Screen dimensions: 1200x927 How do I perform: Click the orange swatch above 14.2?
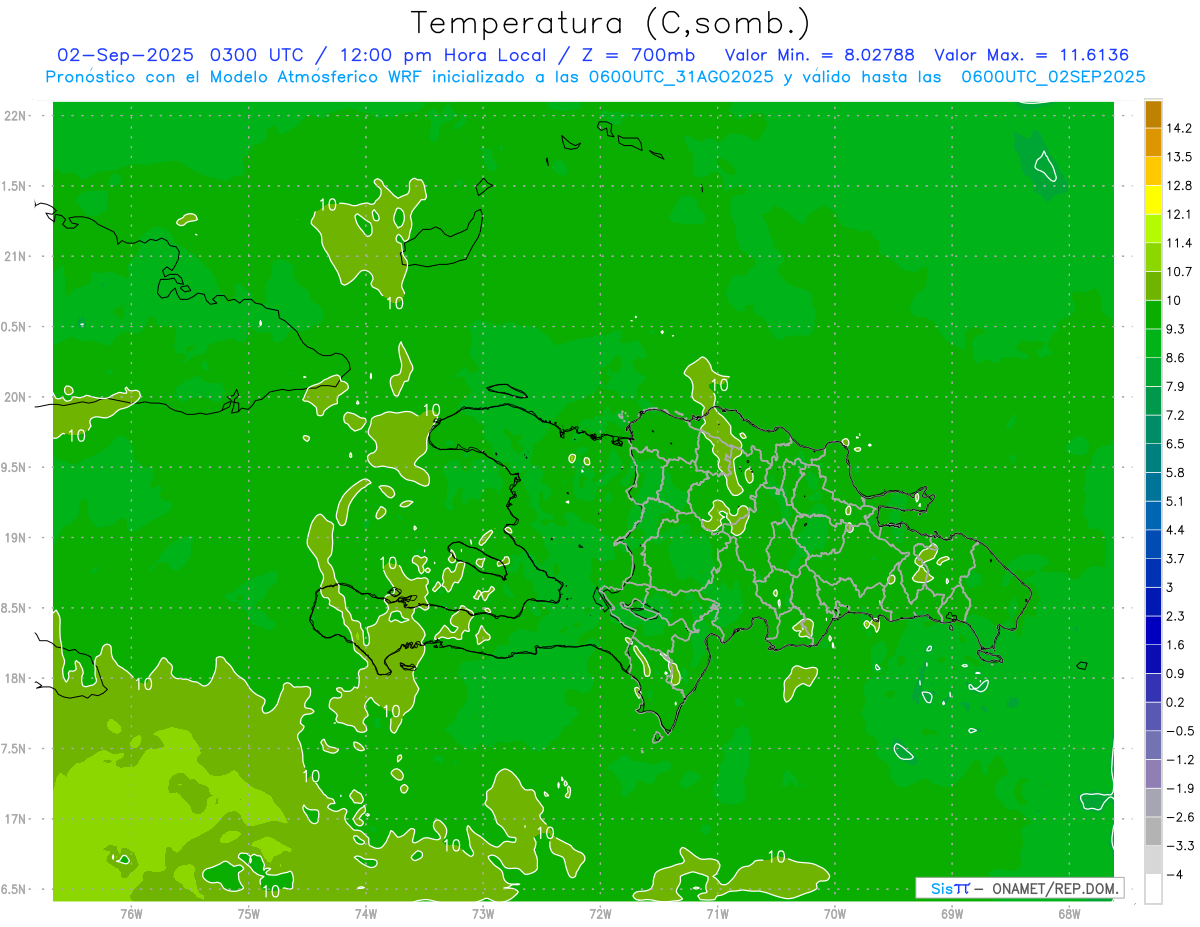[1153, 114]
